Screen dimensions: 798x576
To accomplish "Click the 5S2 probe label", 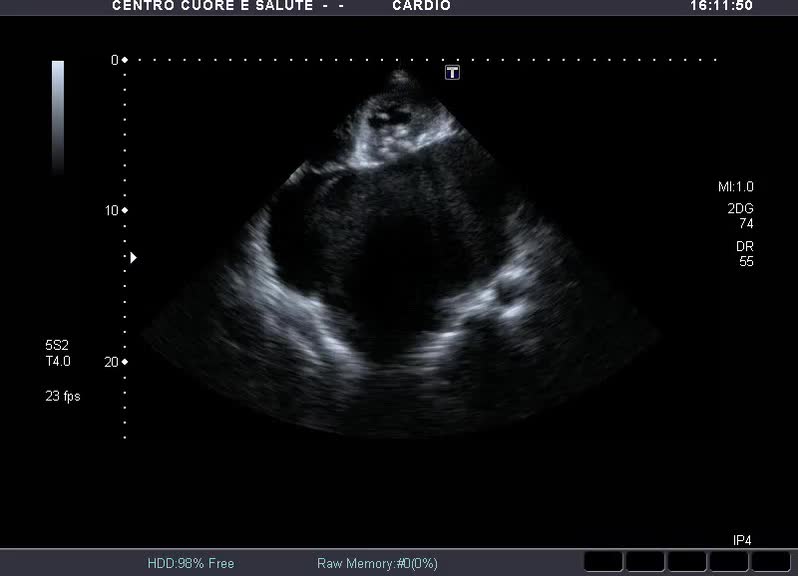I will tap(57, 346).
